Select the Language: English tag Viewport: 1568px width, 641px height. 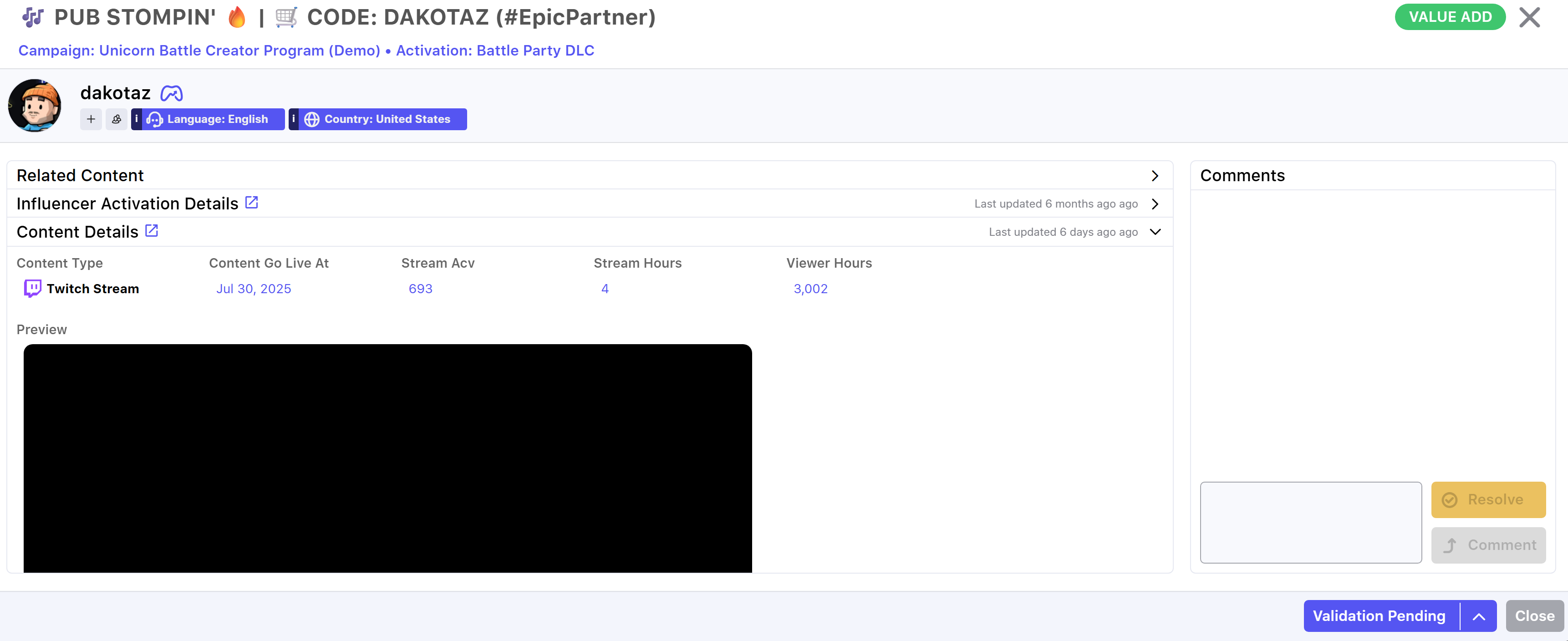(x=208, y=119)
